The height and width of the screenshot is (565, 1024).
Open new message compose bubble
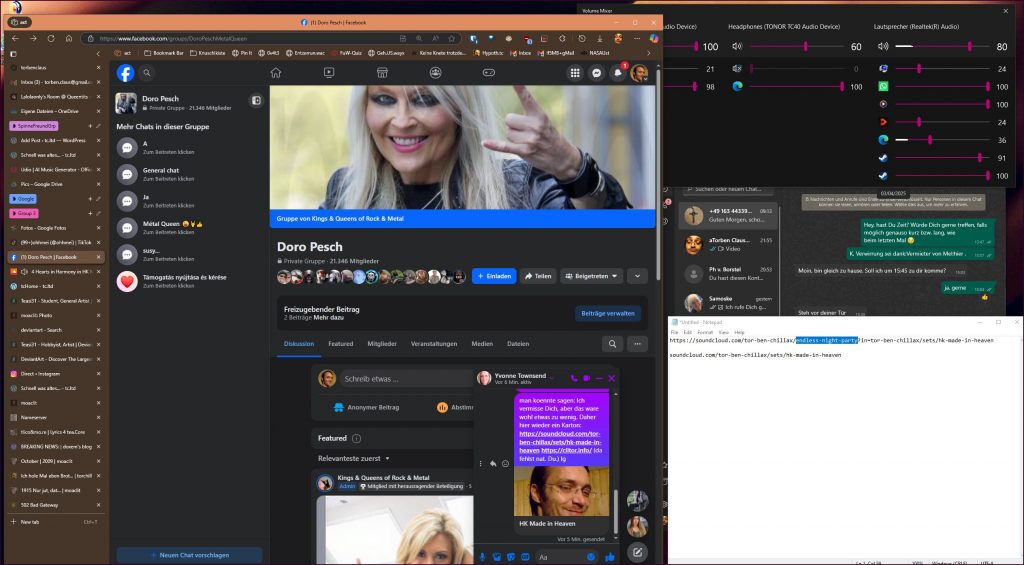pyautogui.click(x=637, y=553)
